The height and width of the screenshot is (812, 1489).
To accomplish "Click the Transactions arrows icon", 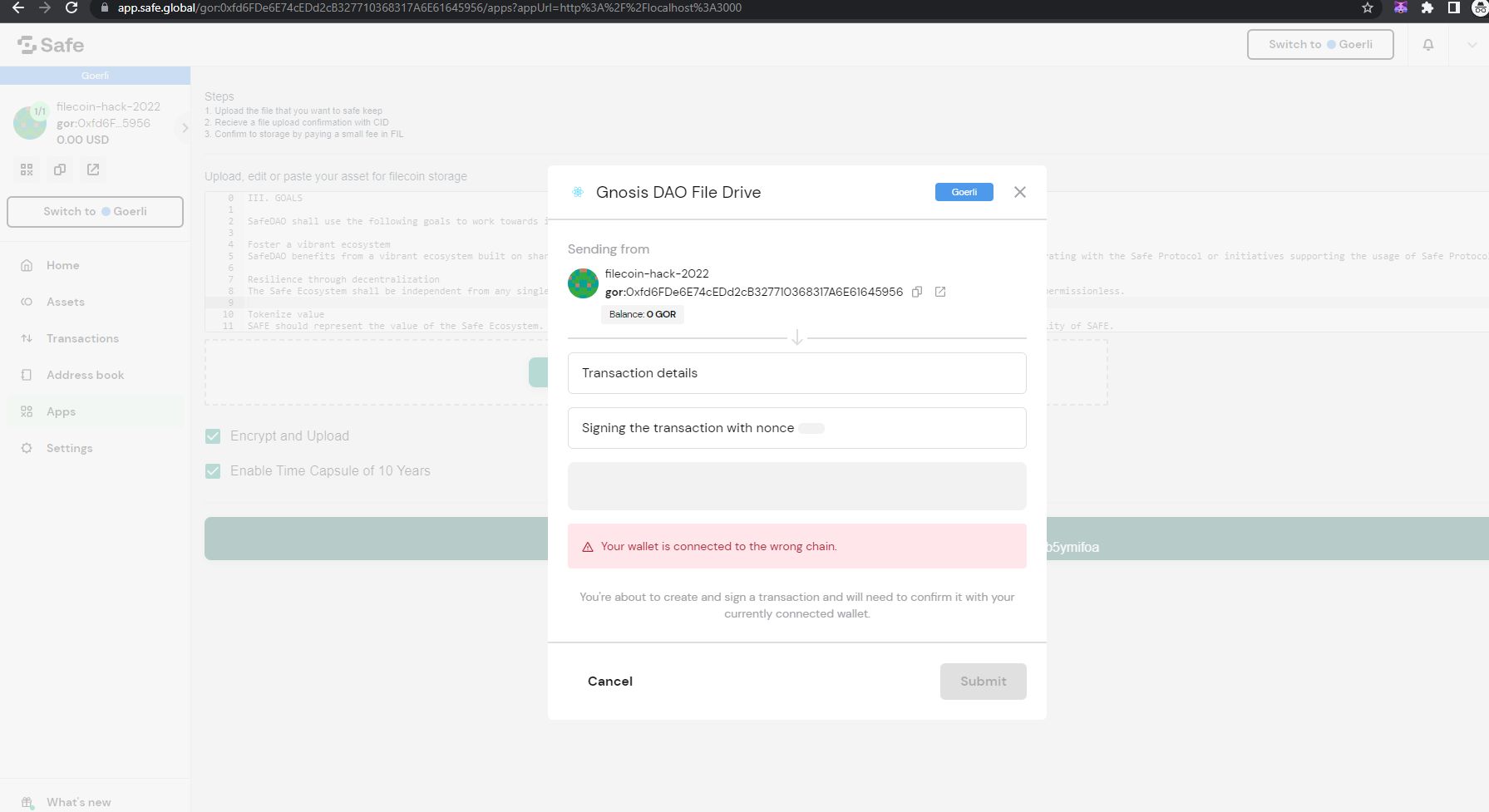I will tap(27, 338).
